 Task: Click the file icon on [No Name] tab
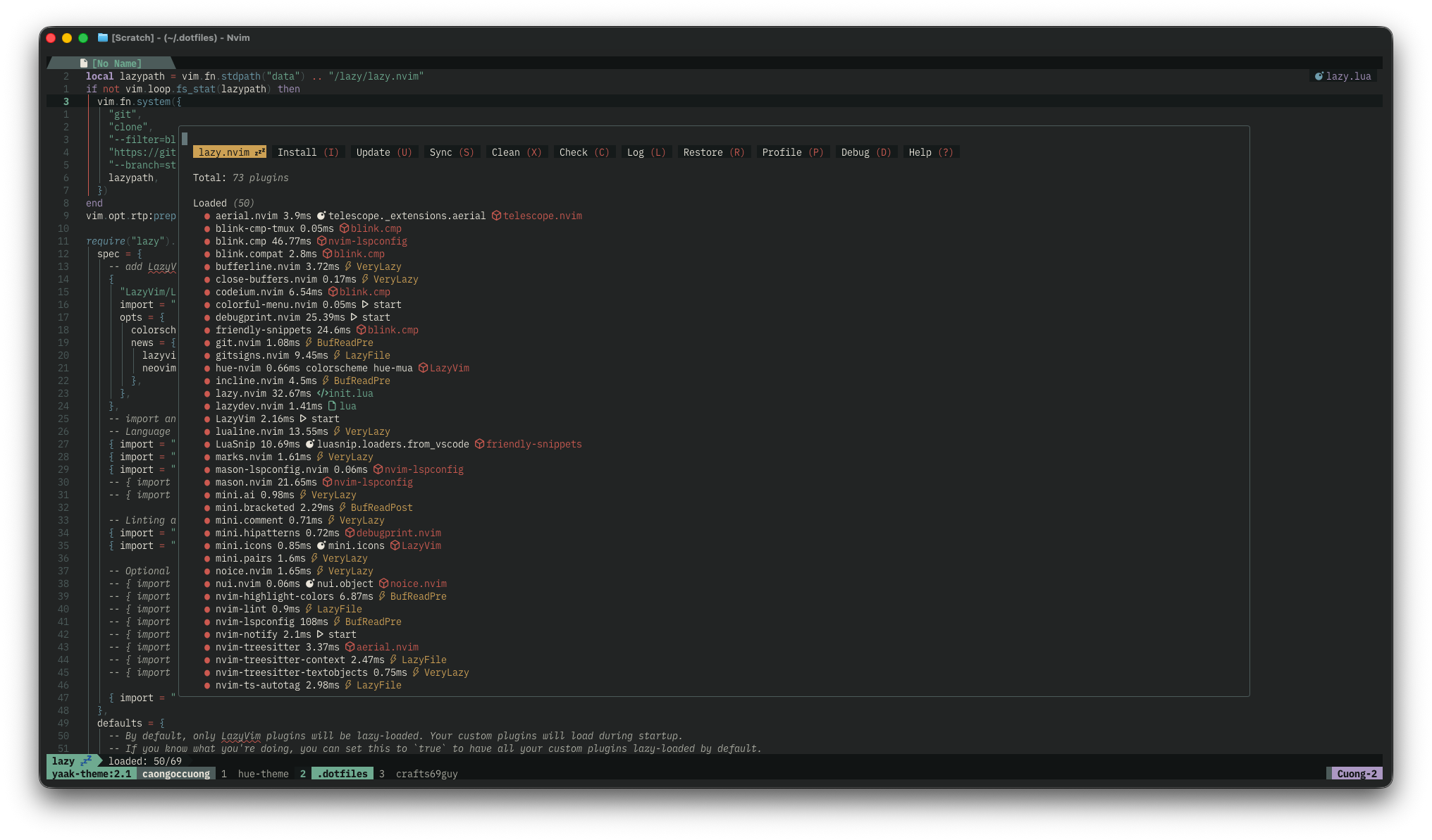pyautogui.click(x=83, y=63)
